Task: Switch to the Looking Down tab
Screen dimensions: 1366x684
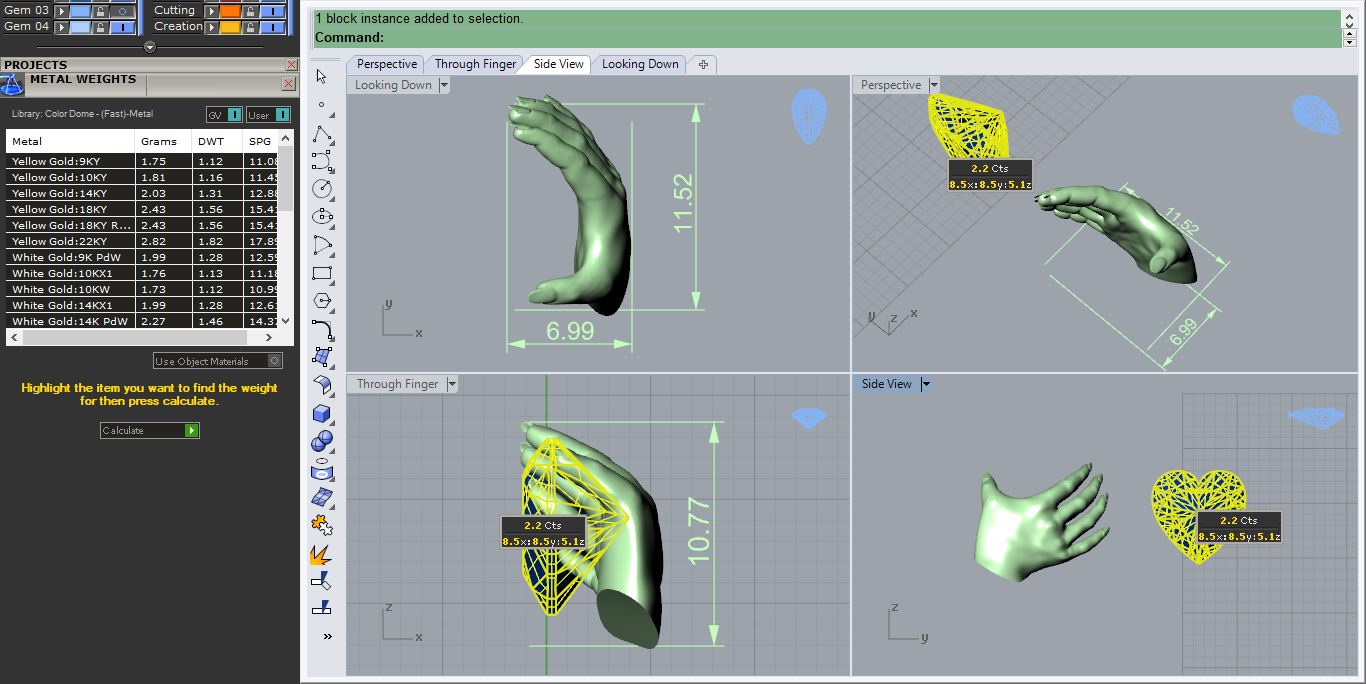Action: coord(640,64)
